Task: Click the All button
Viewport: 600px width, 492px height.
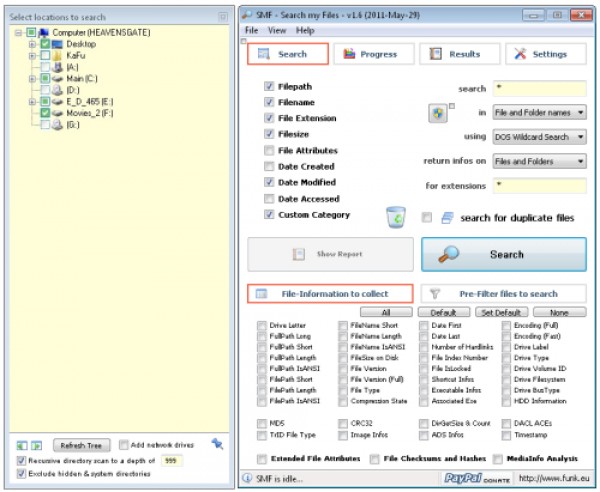Action: (x=386, y=312)
